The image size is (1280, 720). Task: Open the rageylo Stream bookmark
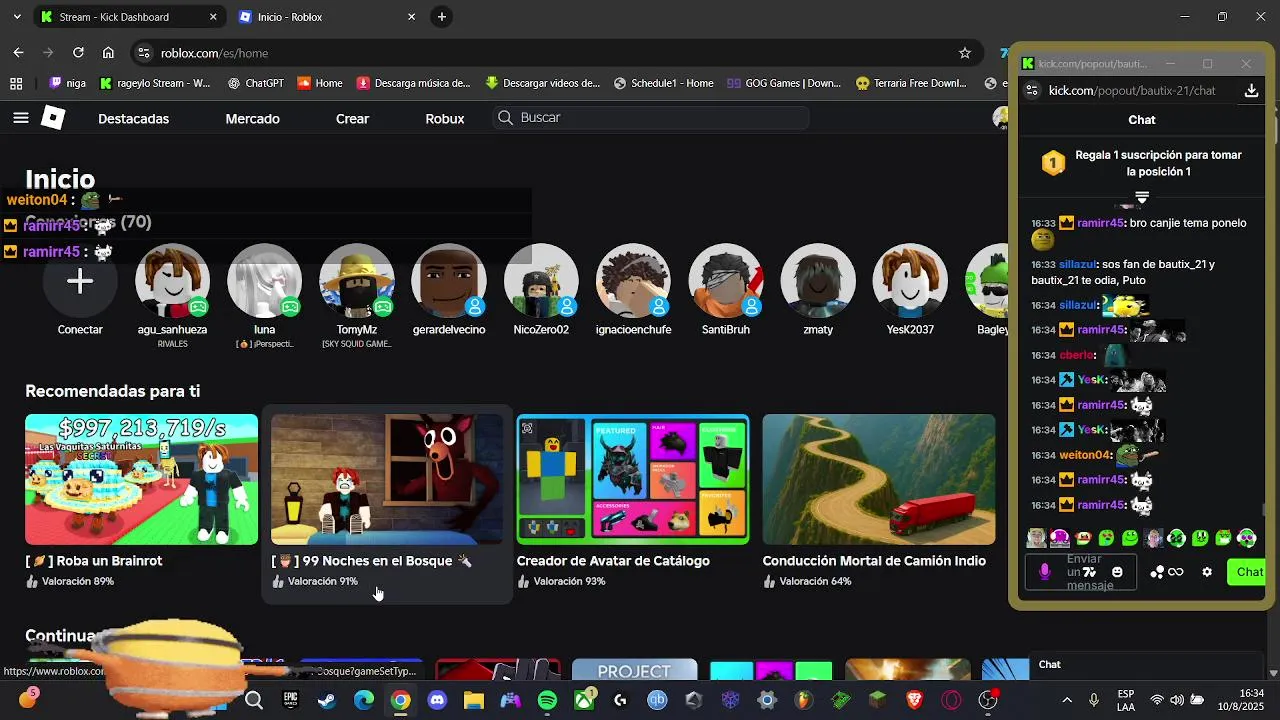[x=155, y=83]
